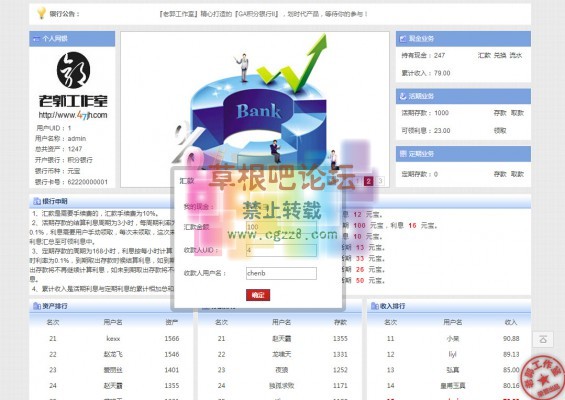Click the back-to-top arrow icon
The width and height of the screenshot is (565, 400).
tap(543, 339)
